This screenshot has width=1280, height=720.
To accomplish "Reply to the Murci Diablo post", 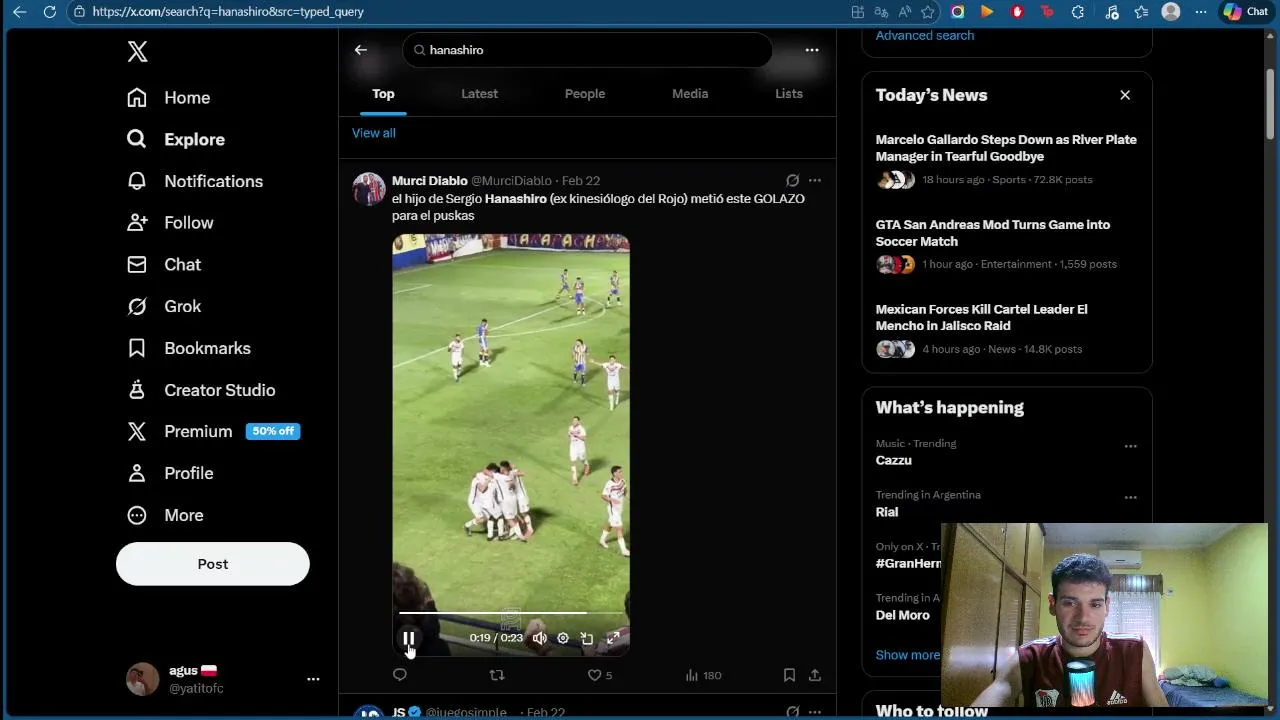I will (400, 675).
